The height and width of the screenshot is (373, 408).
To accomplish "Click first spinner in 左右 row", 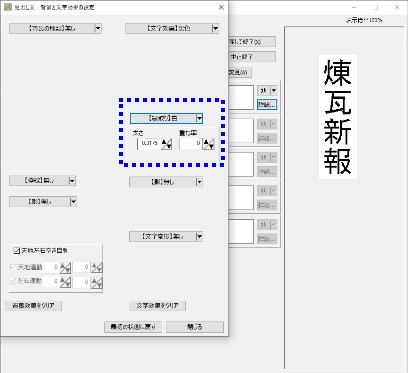I will (x=65, y=282).
